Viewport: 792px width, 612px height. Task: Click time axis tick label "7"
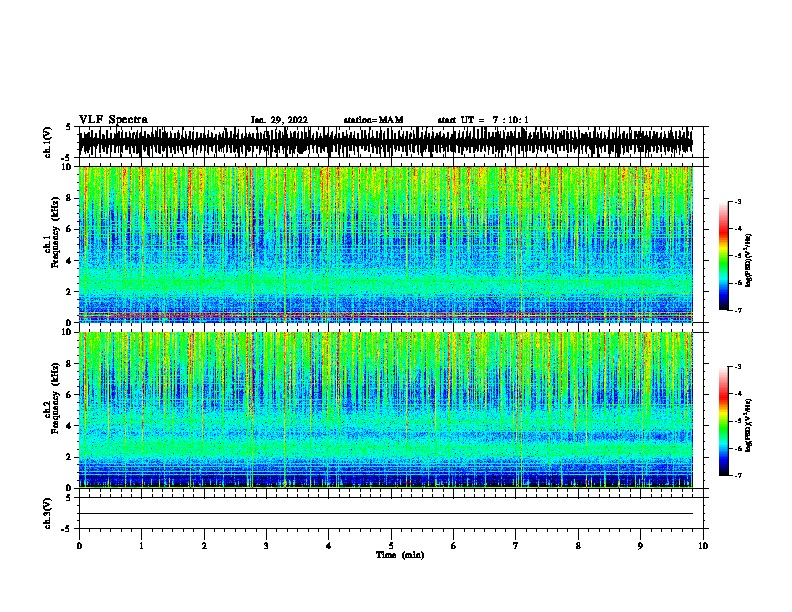(516, 546)
